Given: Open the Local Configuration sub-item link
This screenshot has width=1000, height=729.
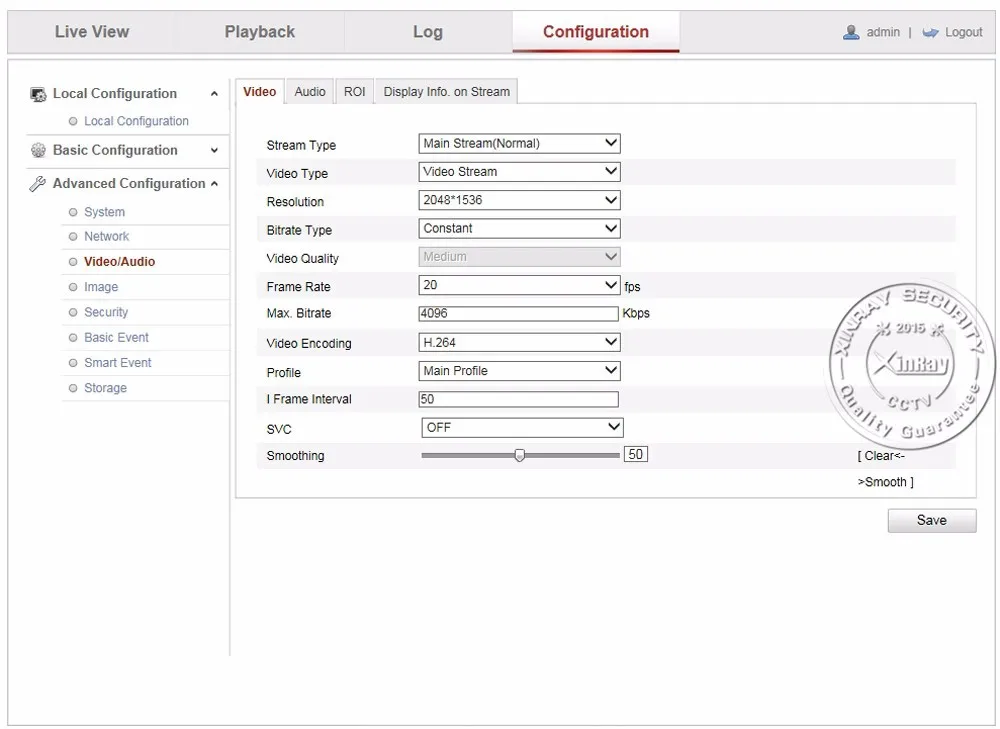Looking at the screenshot, I should tap(136, 121).
